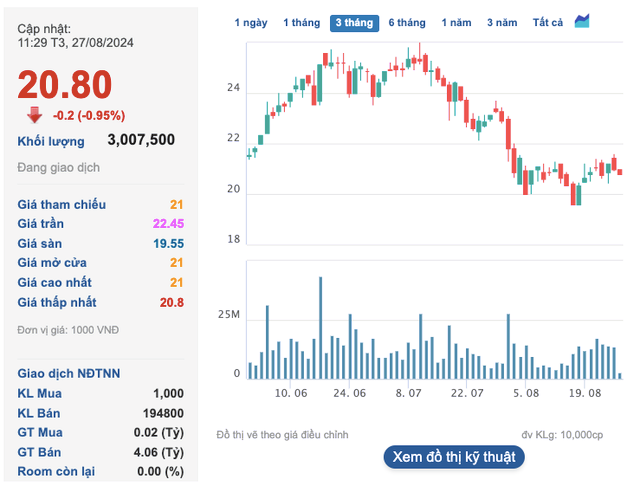Display the Tất cả full history range

point(548,22)
